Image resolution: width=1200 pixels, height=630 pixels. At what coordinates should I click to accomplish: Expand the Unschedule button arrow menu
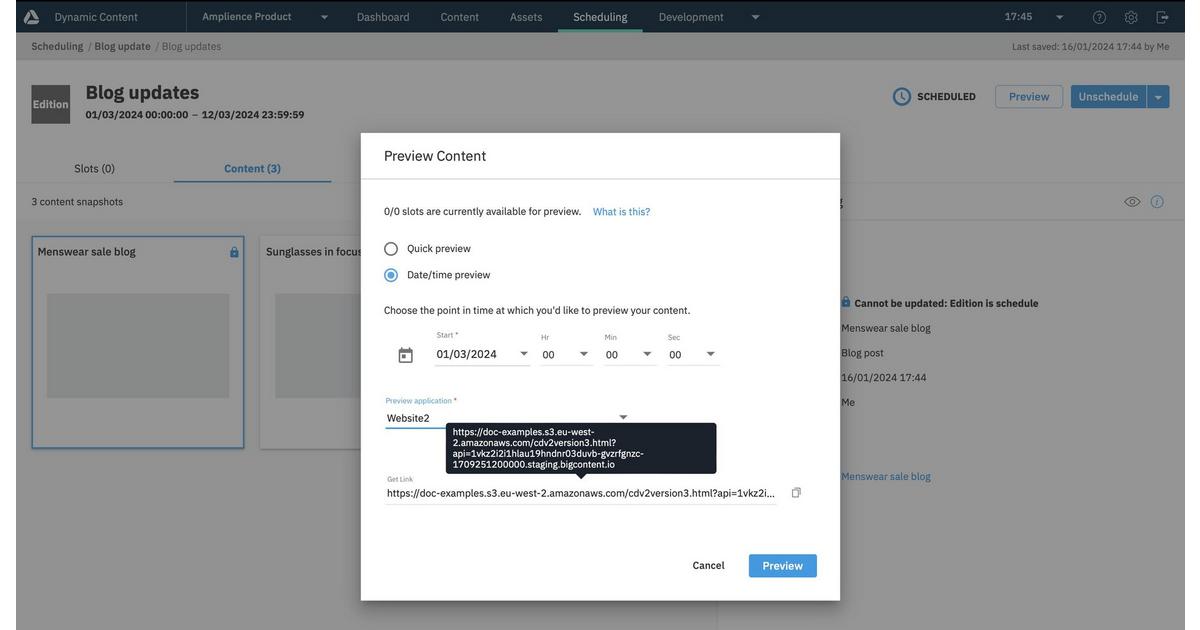(x=1158, y=97)
